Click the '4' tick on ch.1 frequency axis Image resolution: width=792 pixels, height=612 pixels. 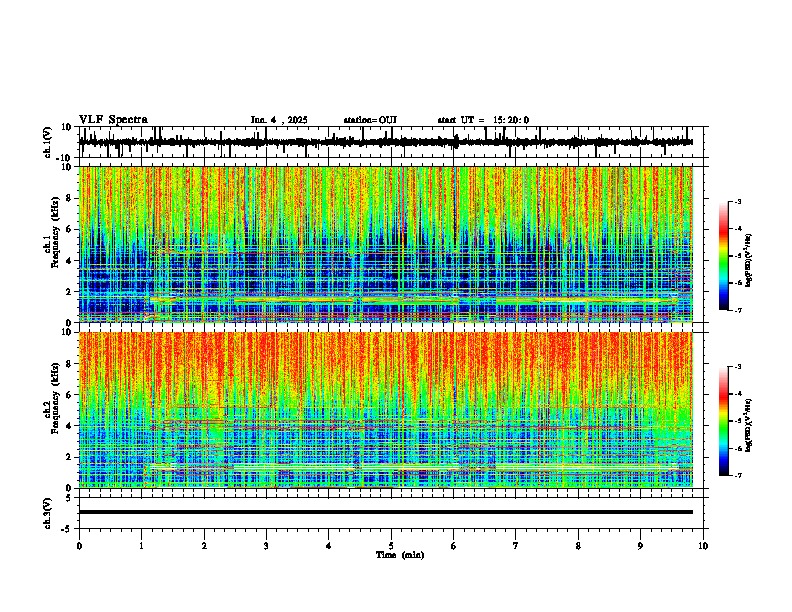[70, 261]
